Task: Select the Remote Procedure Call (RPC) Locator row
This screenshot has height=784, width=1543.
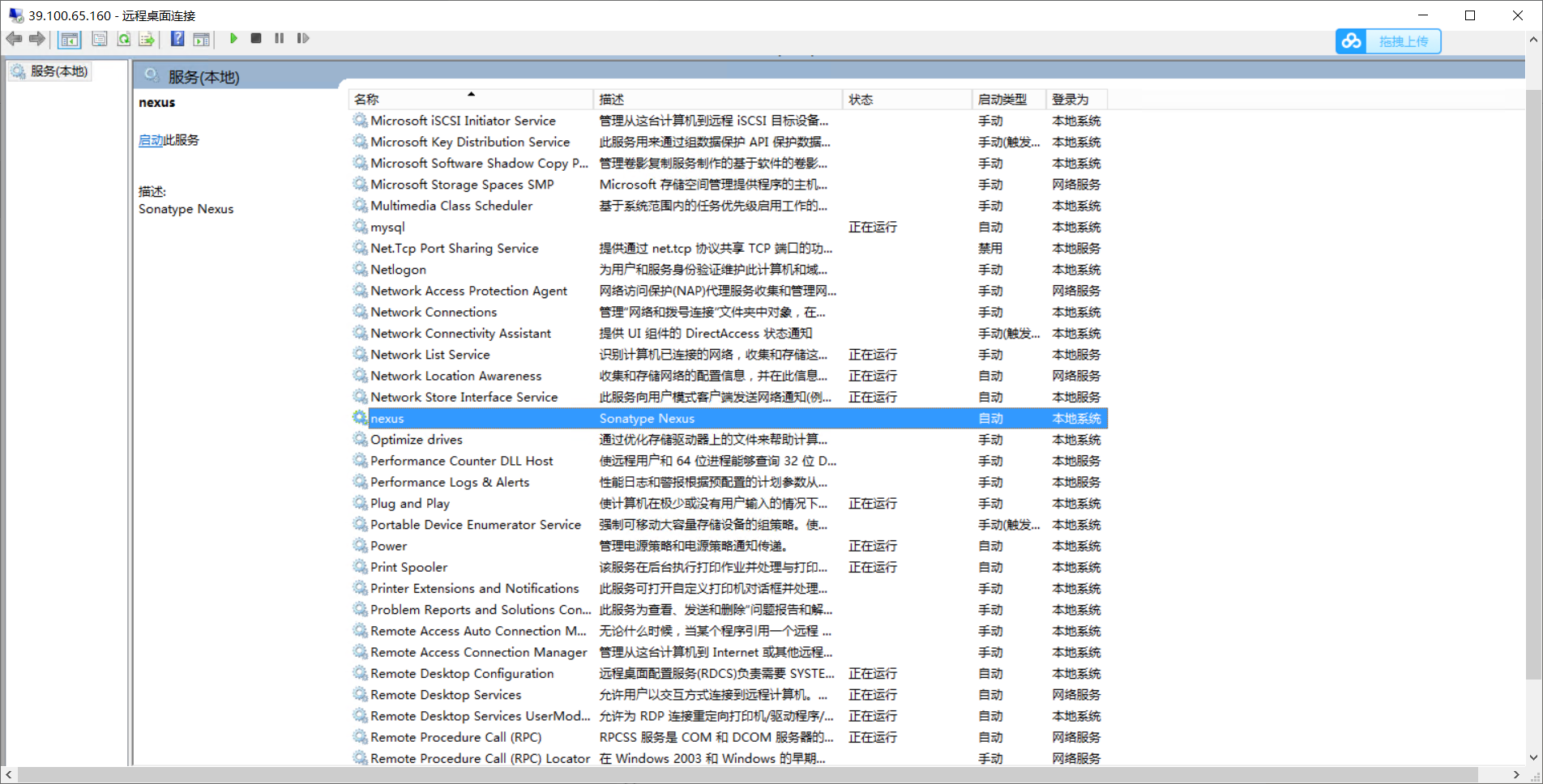Action: (x=728, y=758)
